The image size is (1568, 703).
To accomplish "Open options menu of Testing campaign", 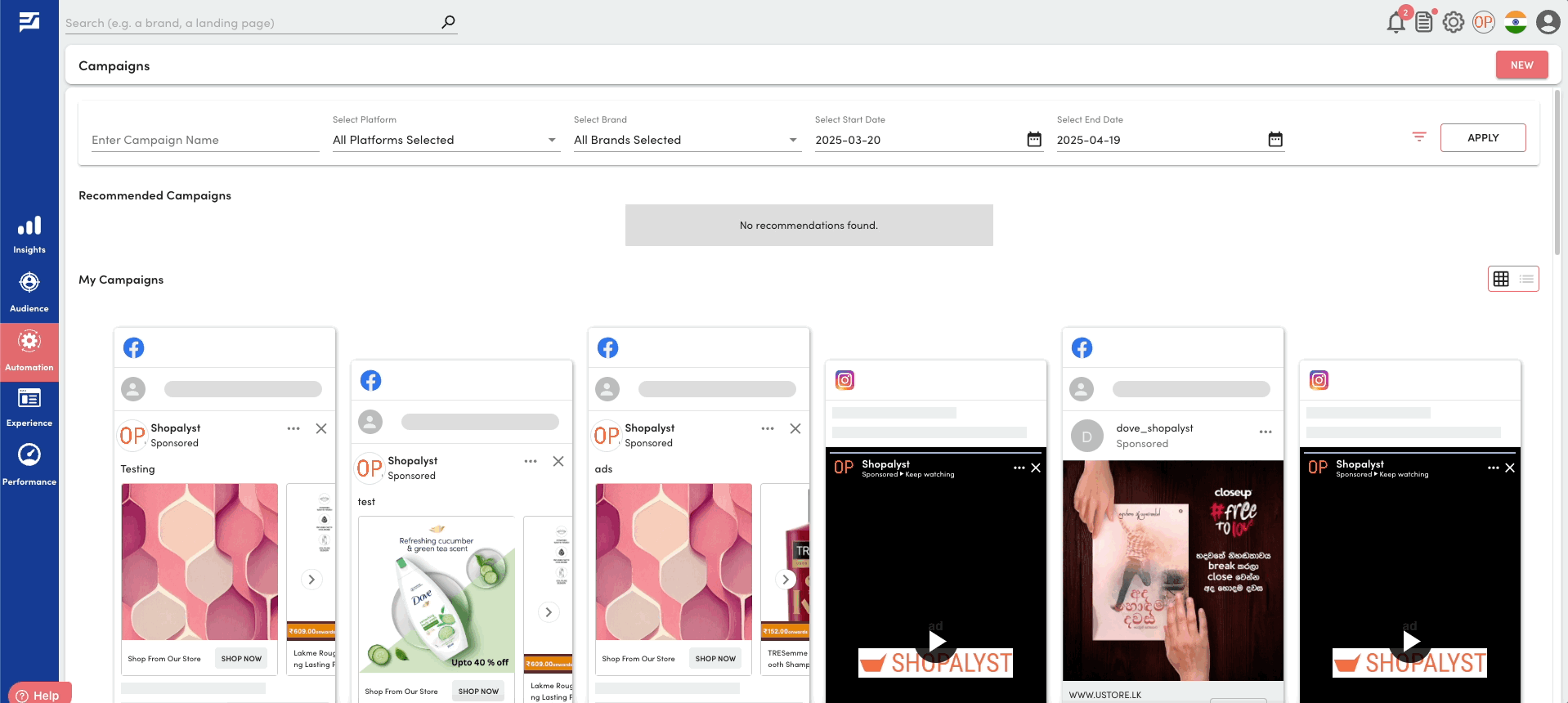I will [293, 428].
